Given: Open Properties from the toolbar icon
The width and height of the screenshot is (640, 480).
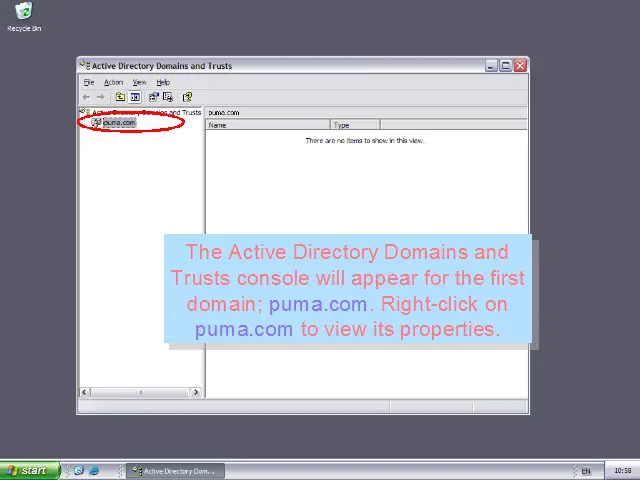Looking at the screenshot, I should pyautogui.click(x=153, y=97).
